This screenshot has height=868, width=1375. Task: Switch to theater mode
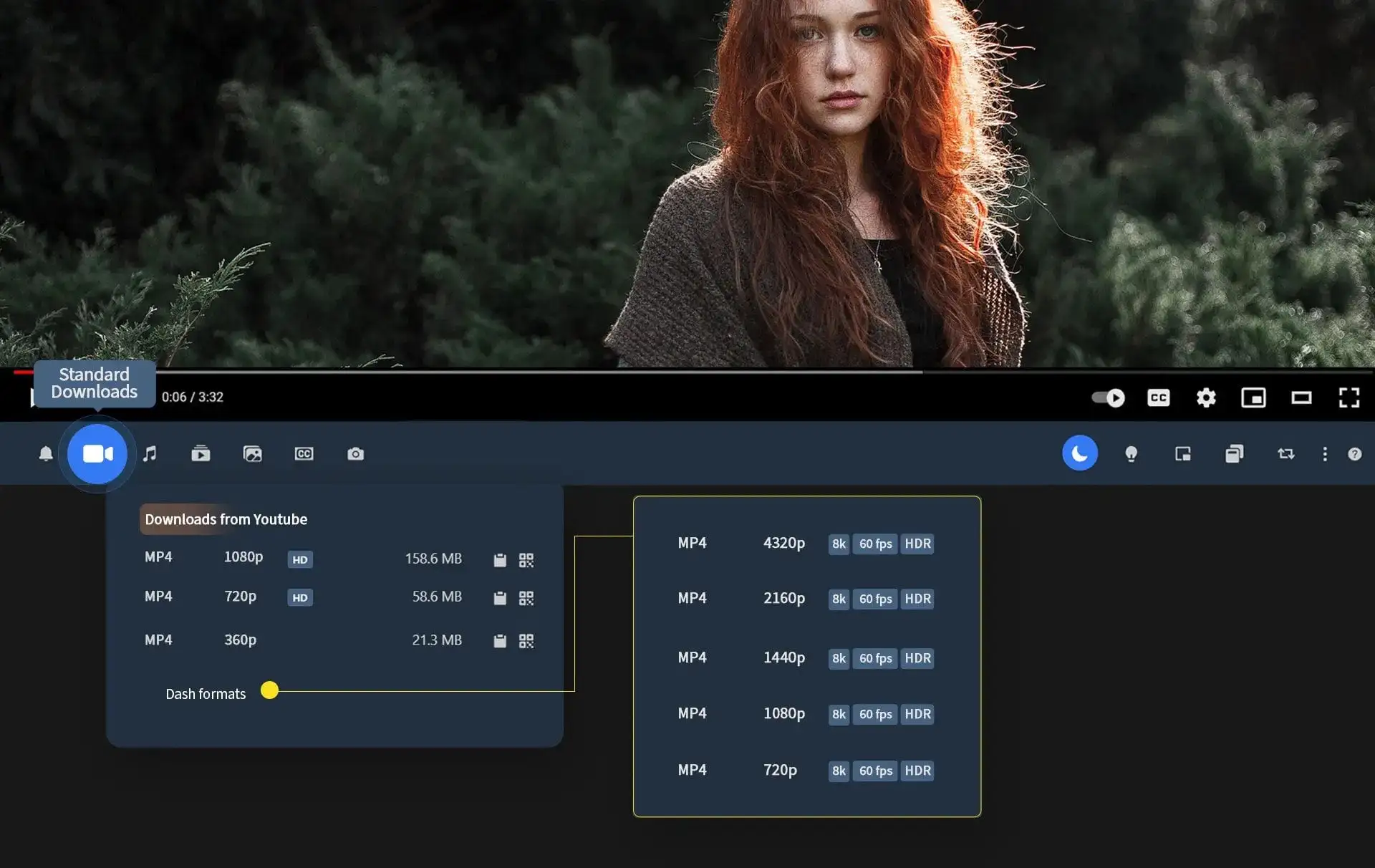[1301, 397]
